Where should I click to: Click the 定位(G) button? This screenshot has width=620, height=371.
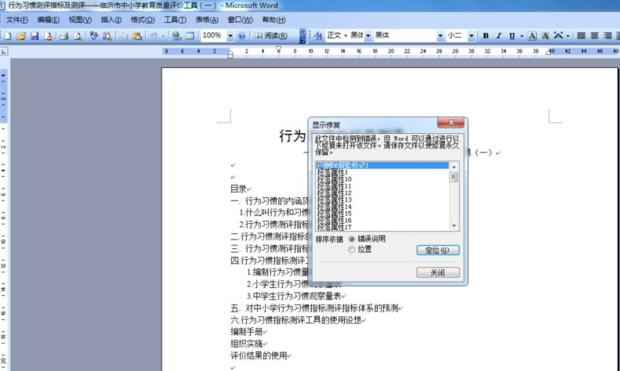438,250
